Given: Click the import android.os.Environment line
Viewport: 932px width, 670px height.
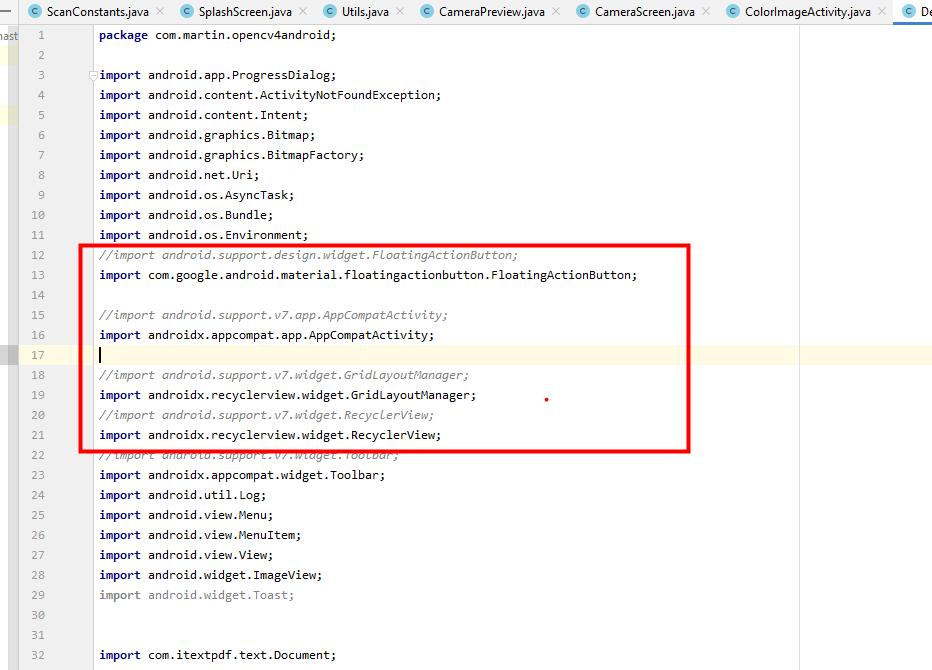Looking at the screenshot, I should click(x=203, y=235).
